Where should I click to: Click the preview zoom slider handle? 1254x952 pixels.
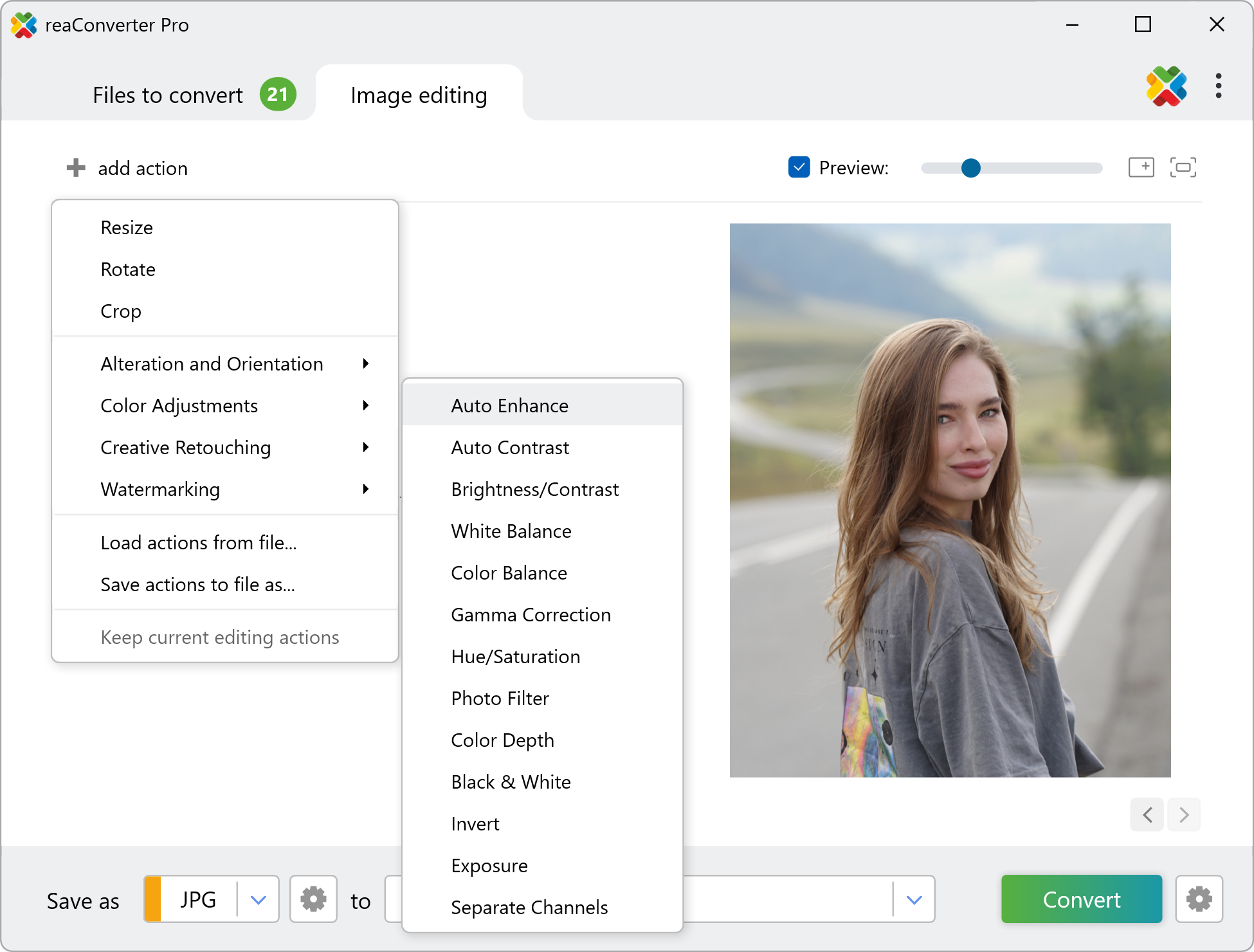(x=970, y=168)
